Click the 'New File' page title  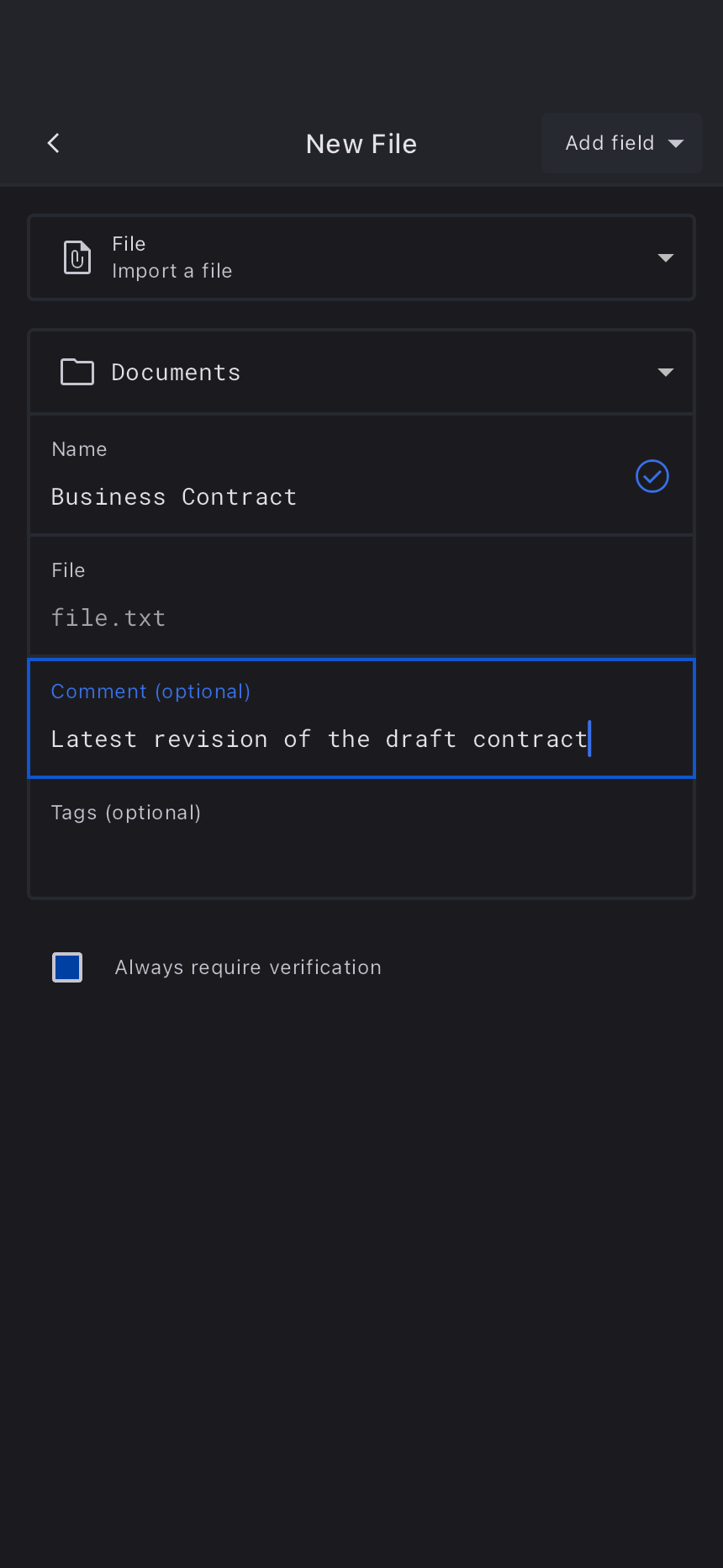point(361,144)
